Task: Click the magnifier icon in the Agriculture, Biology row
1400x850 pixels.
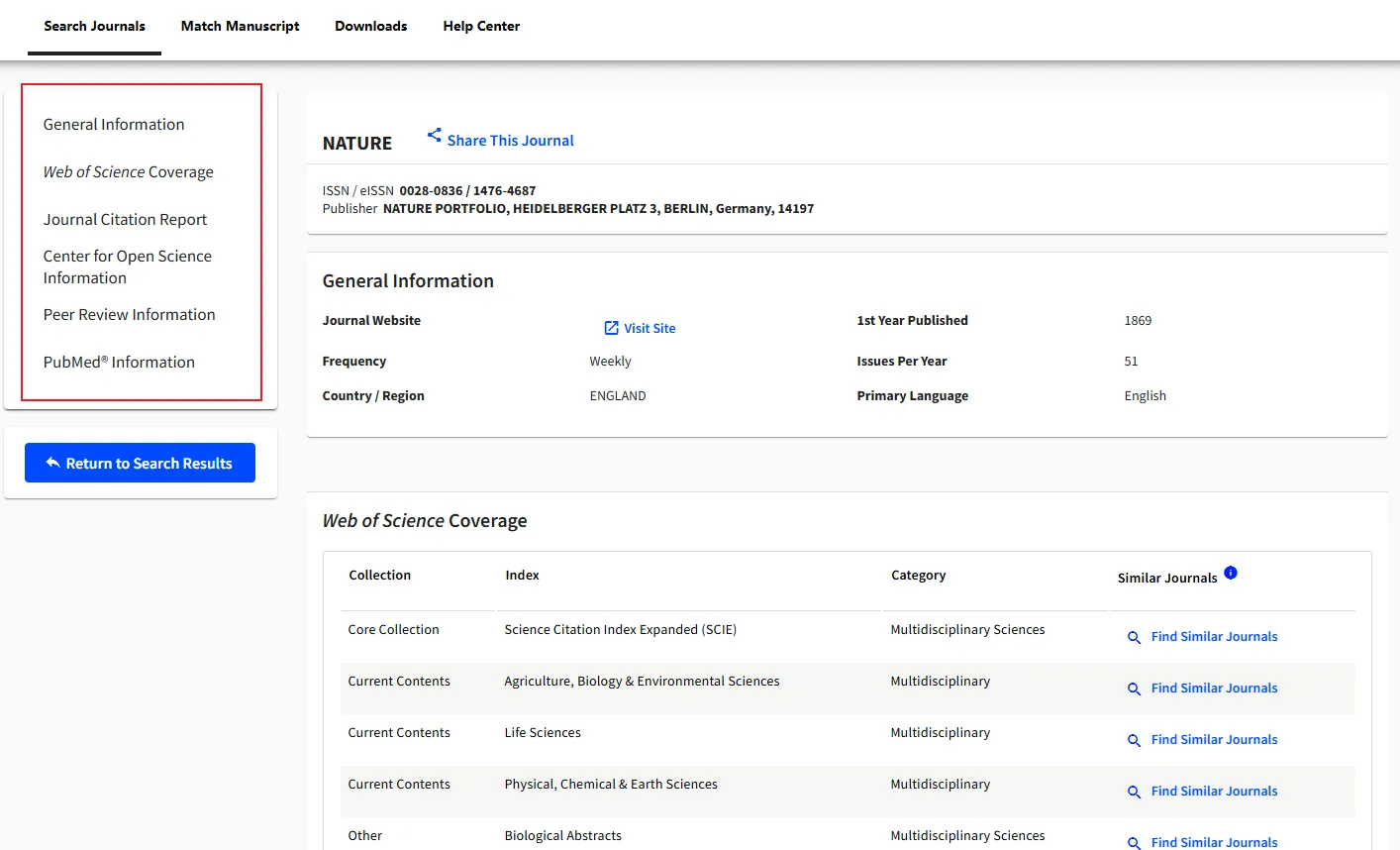Action: [1135, 690]
